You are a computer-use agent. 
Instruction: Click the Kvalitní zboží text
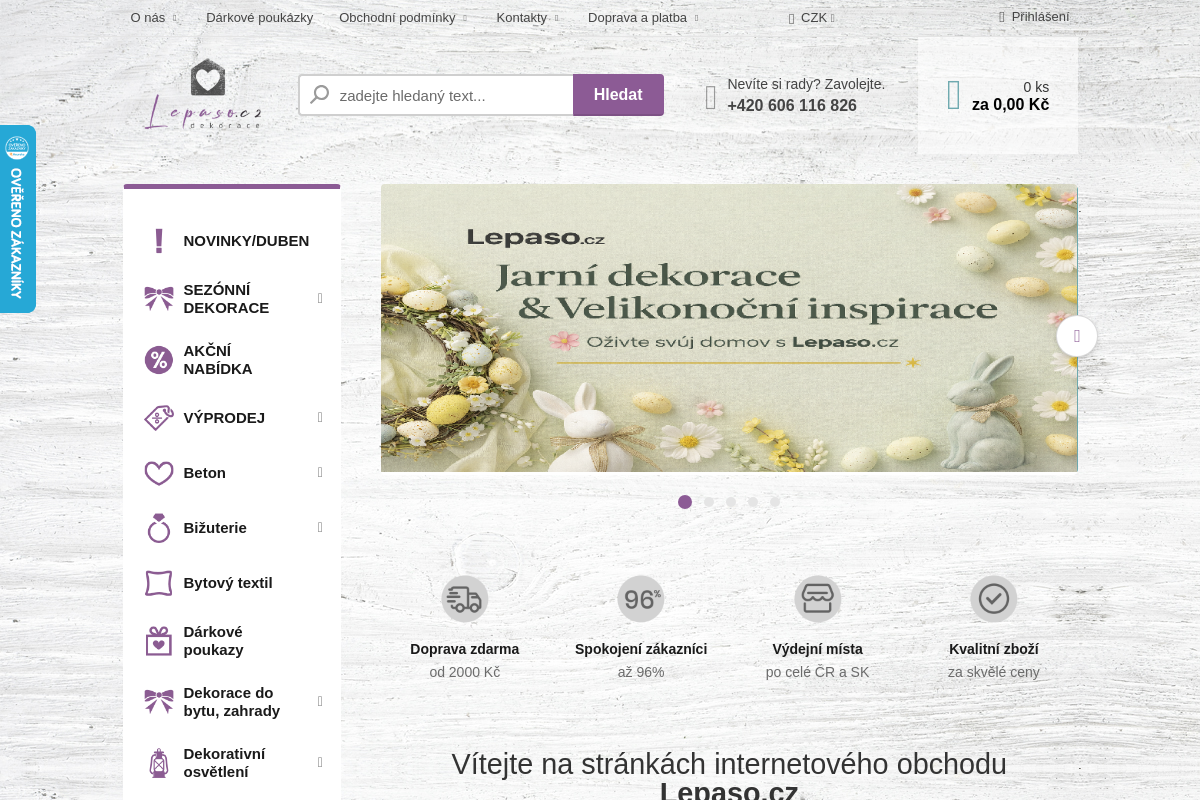pos(994,649)
